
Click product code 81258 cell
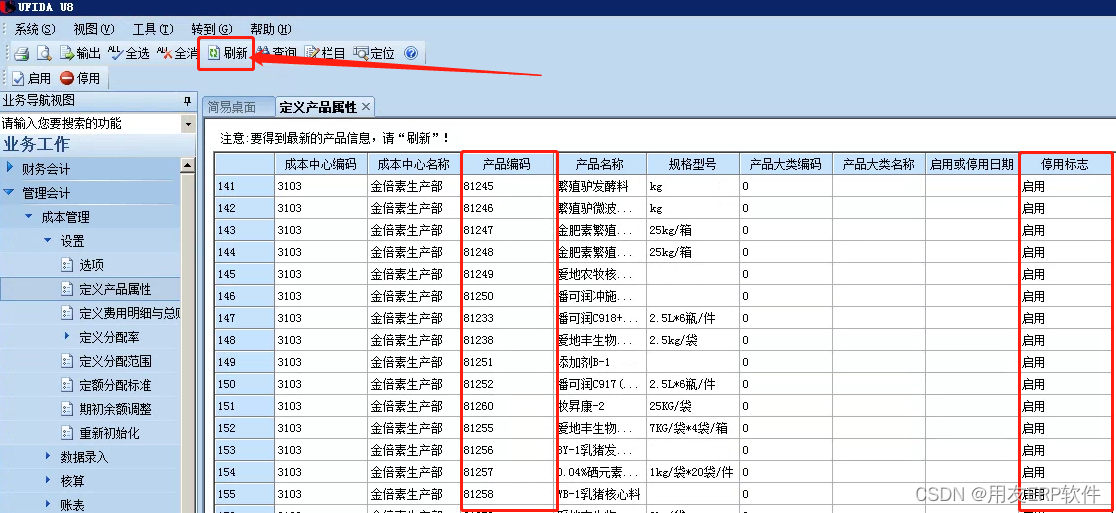(507, 494)
